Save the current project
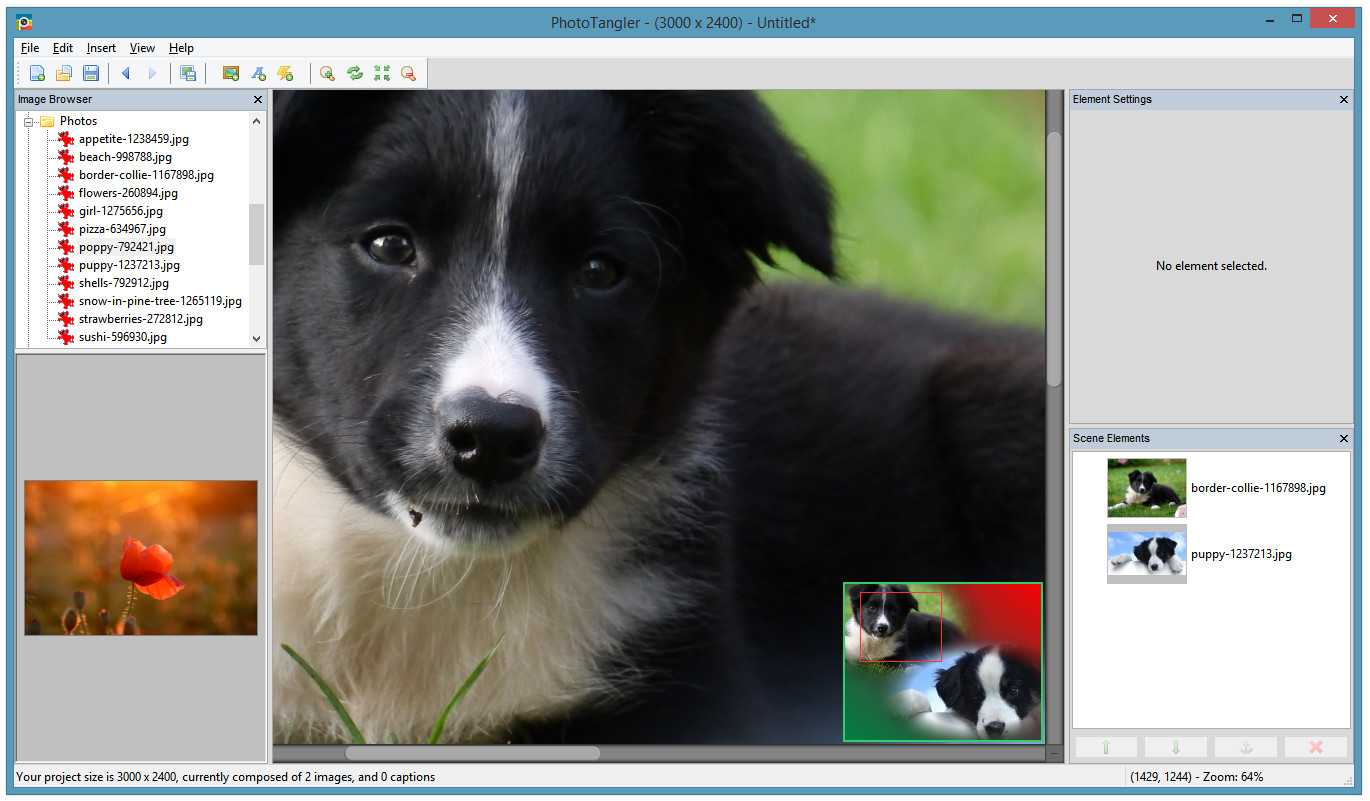1370x801 pixels. pos(91,72)
